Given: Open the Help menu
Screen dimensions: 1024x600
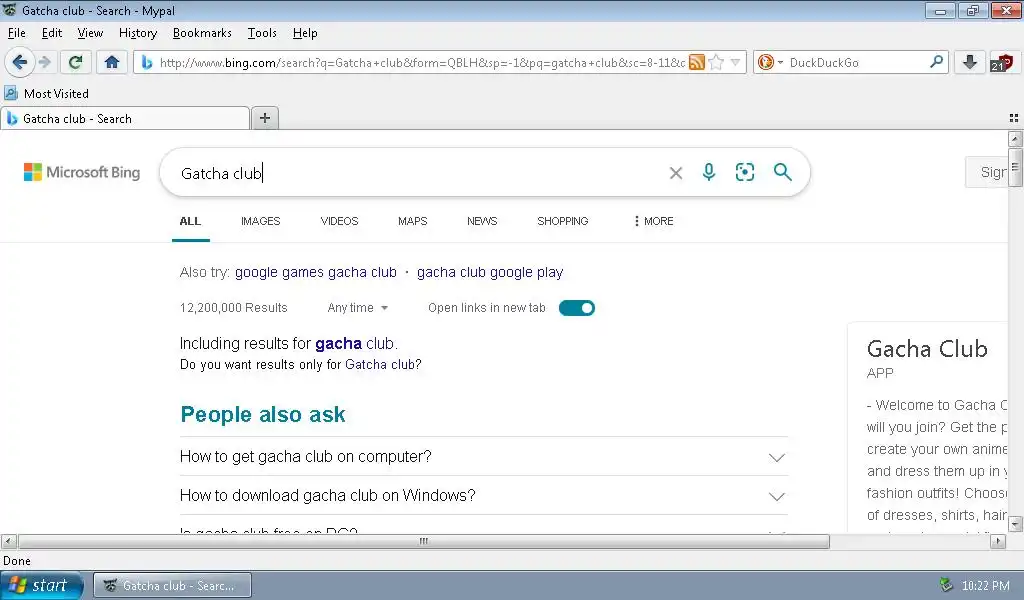Looking at the screenshot, I should 304,33.
